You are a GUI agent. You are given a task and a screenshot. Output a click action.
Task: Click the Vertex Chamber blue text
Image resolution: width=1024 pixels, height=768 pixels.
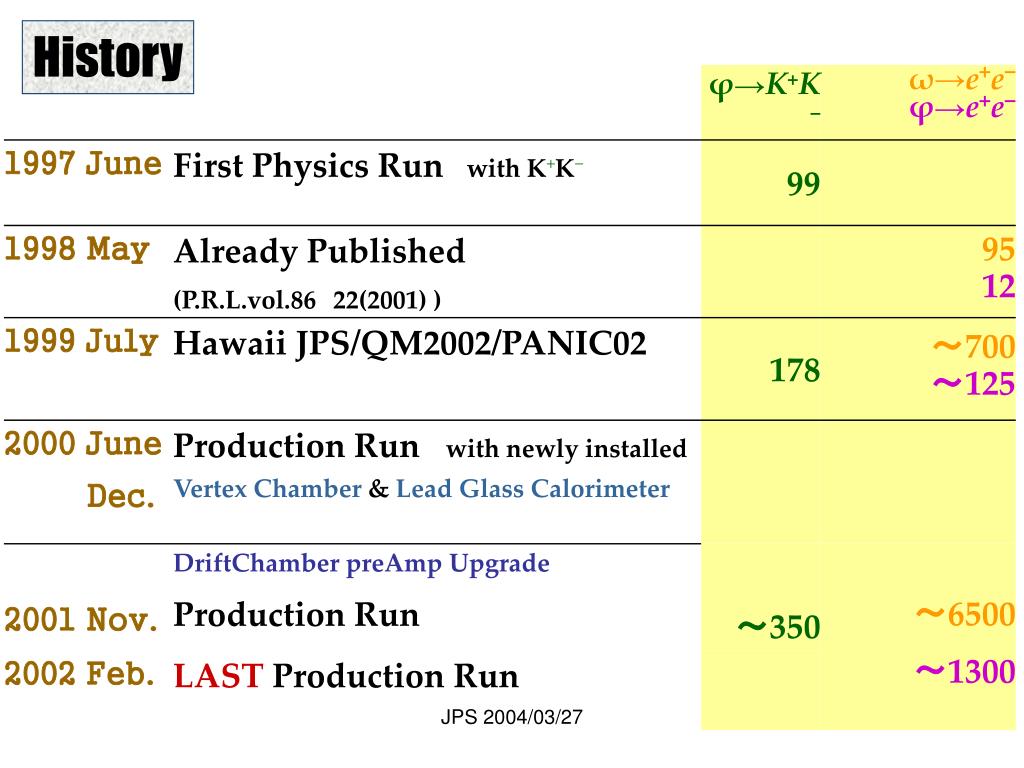pyautogui.click(x=268, y=488)
